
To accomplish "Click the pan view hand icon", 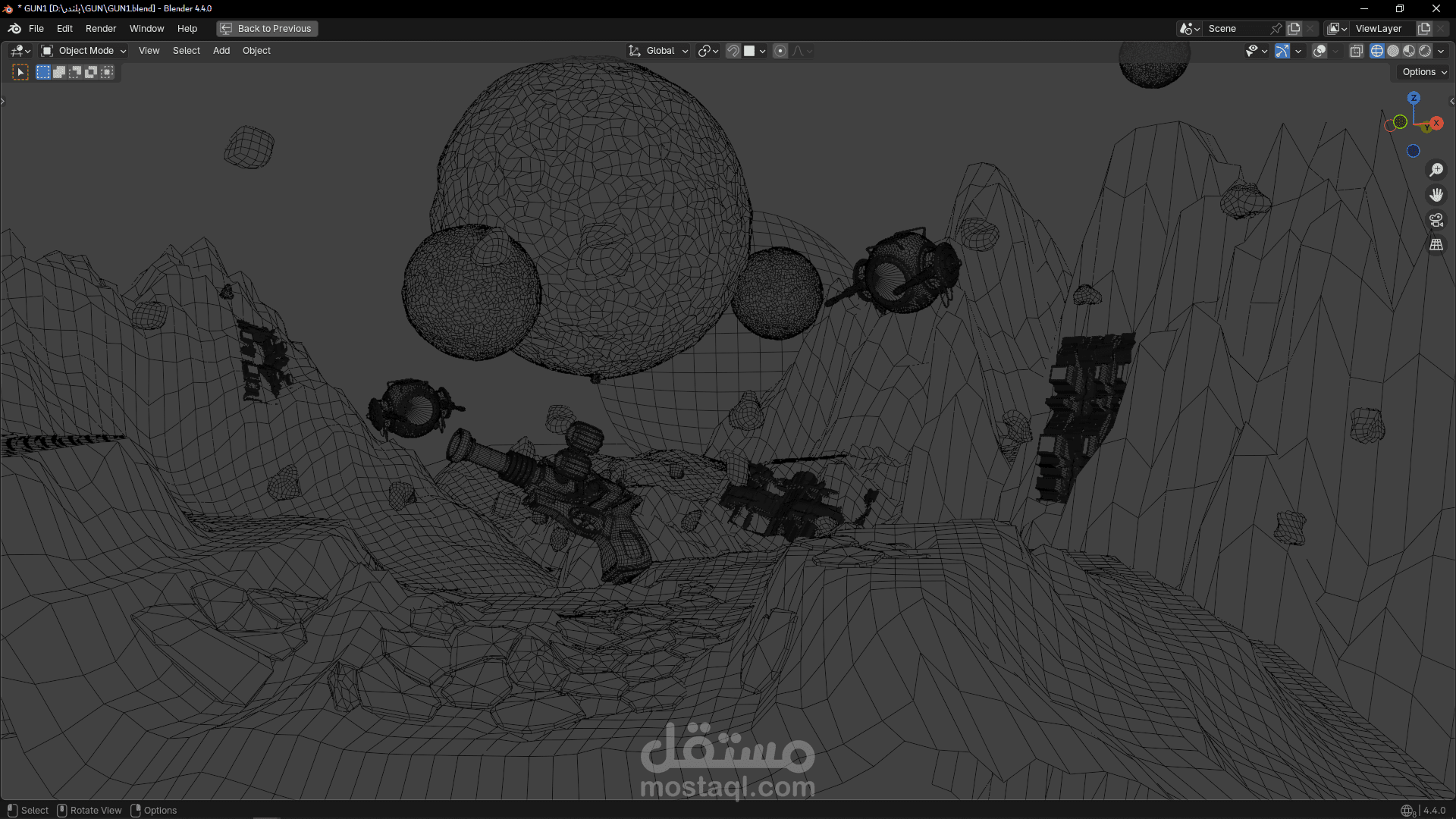I will [1436, 195].
